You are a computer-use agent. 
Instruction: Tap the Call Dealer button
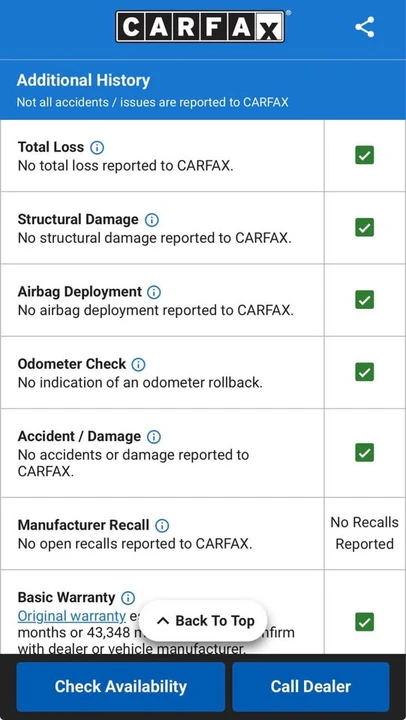point(310,686)
